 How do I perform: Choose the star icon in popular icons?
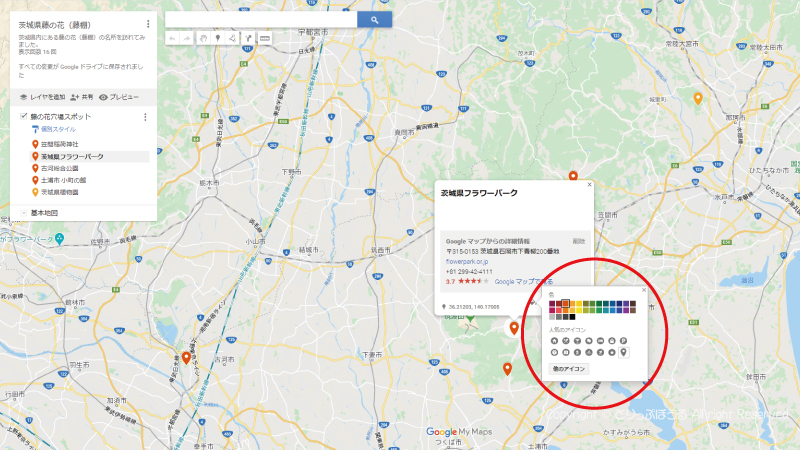(612, 353)
